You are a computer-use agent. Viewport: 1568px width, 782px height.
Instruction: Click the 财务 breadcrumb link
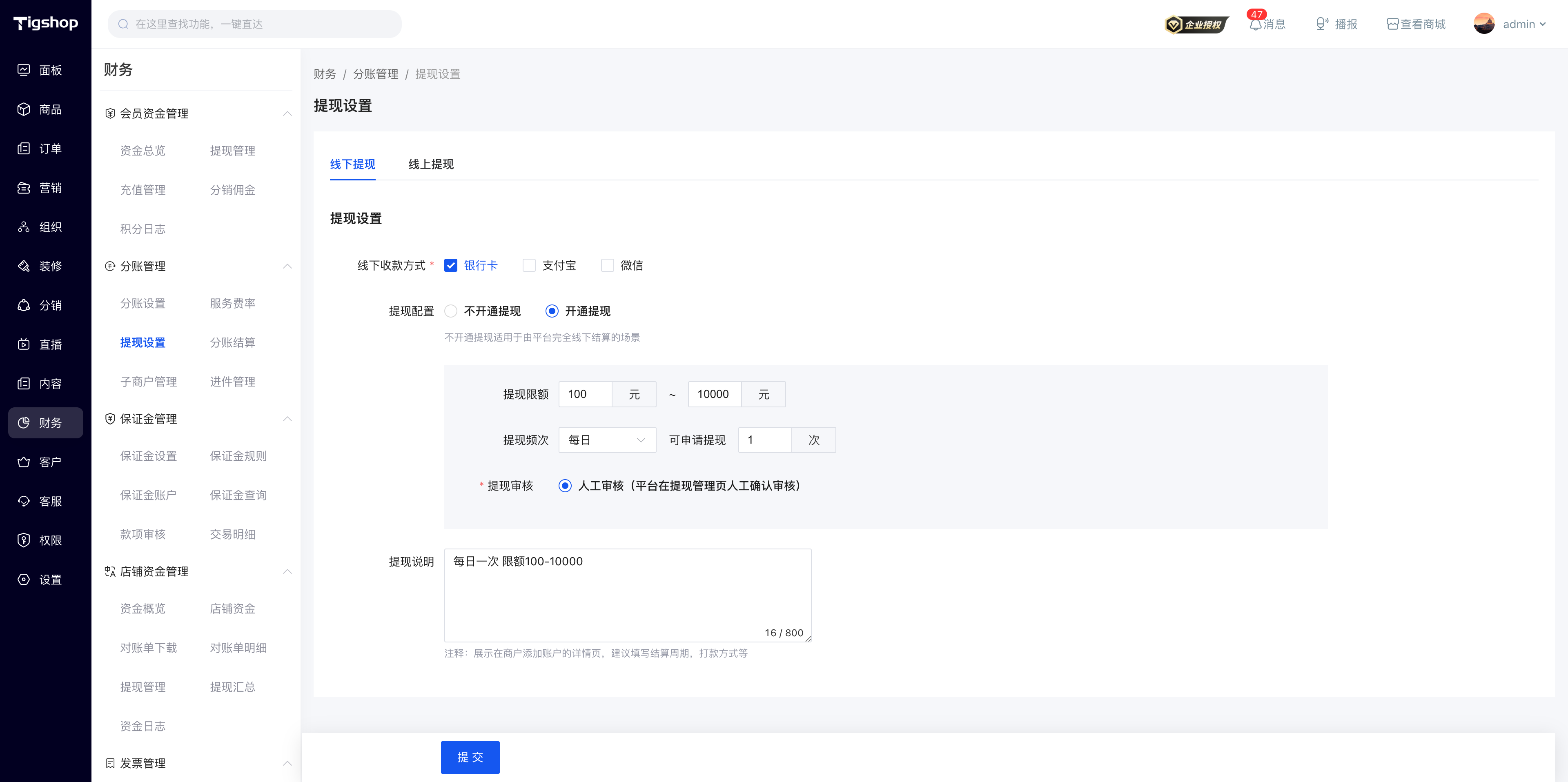pos(325,74)
